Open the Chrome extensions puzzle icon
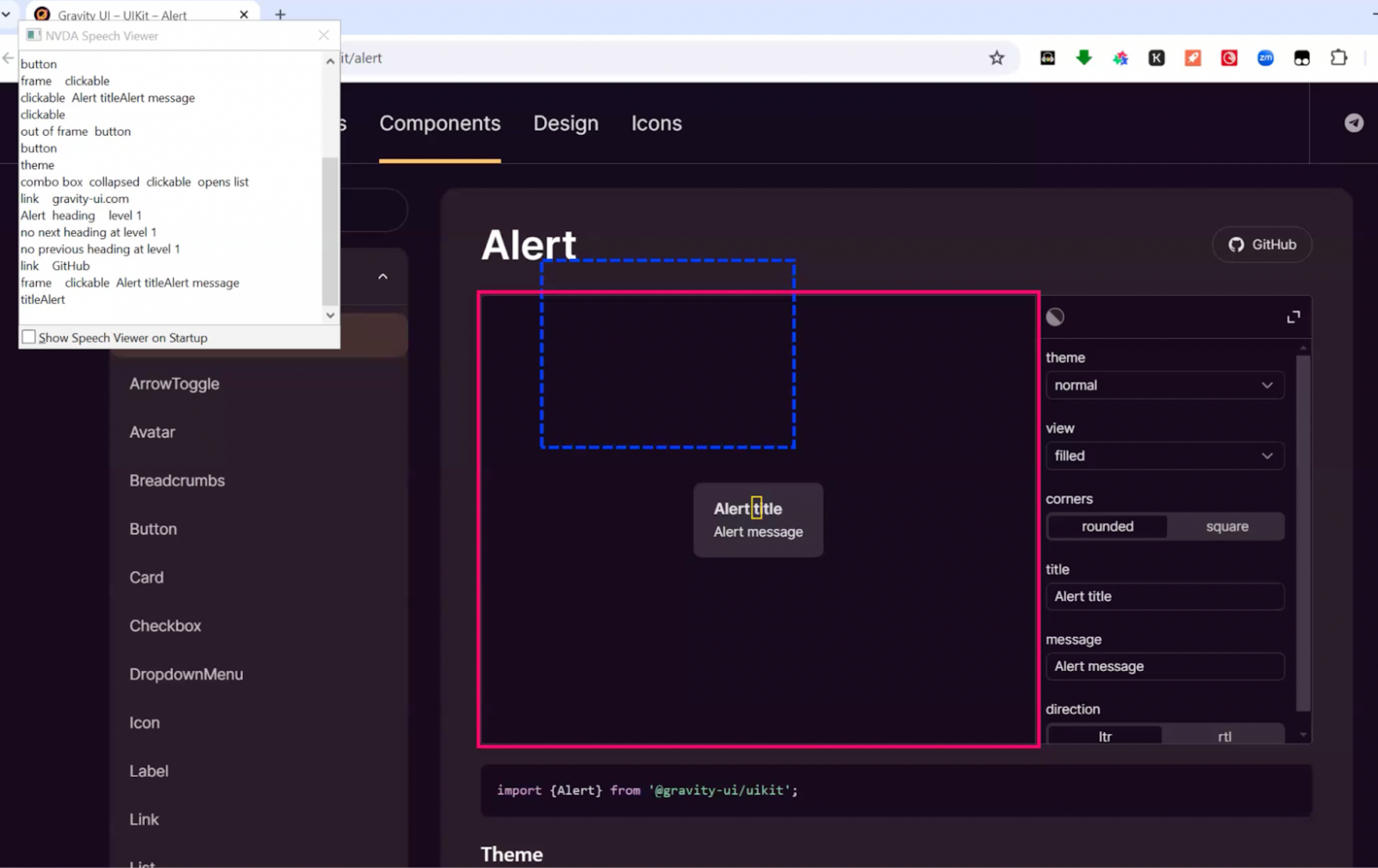 pos(1339,57)
